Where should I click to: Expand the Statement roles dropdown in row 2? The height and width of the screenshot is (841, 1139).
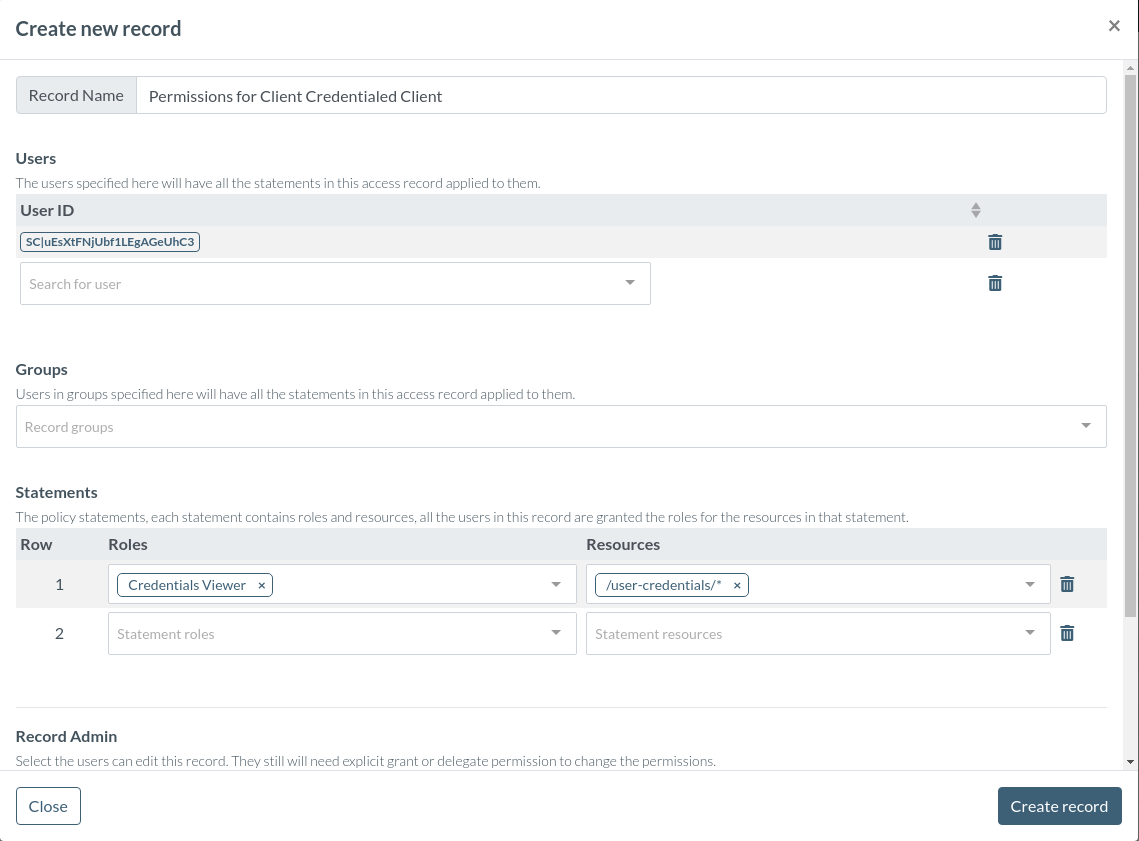coord(556,633)
